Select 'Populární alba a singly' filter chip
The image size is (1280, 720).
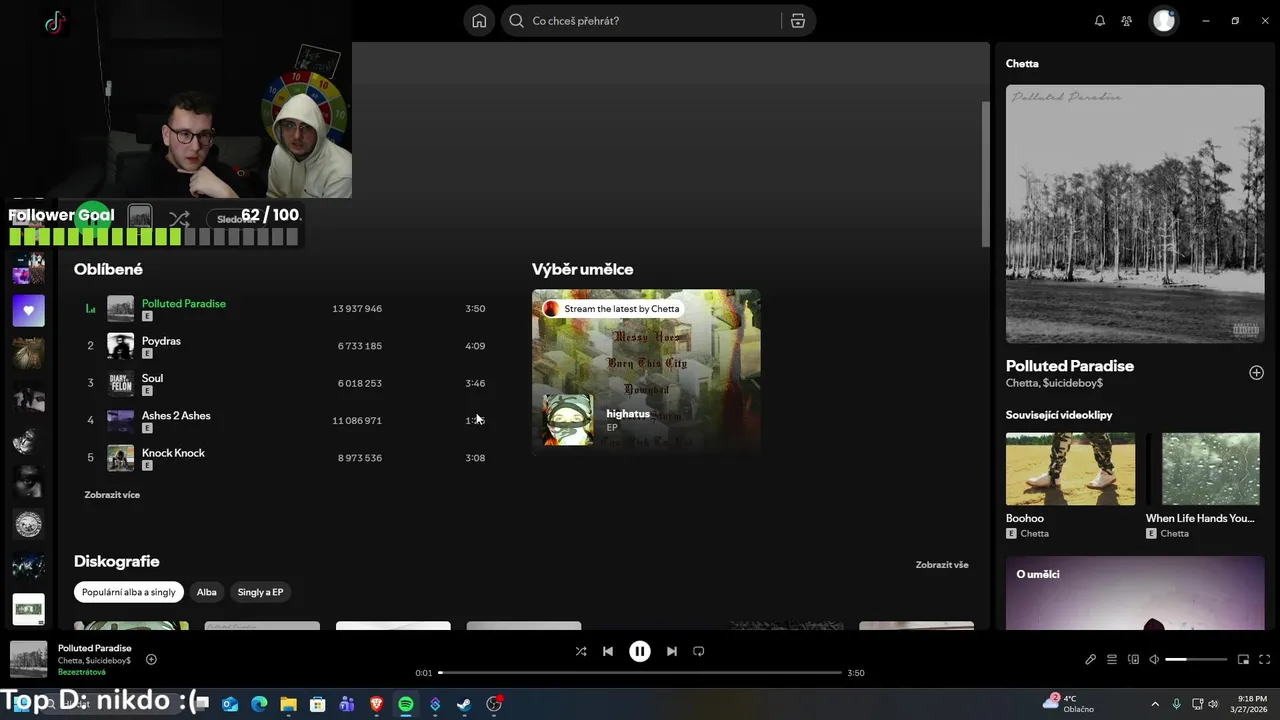(129, 592)
